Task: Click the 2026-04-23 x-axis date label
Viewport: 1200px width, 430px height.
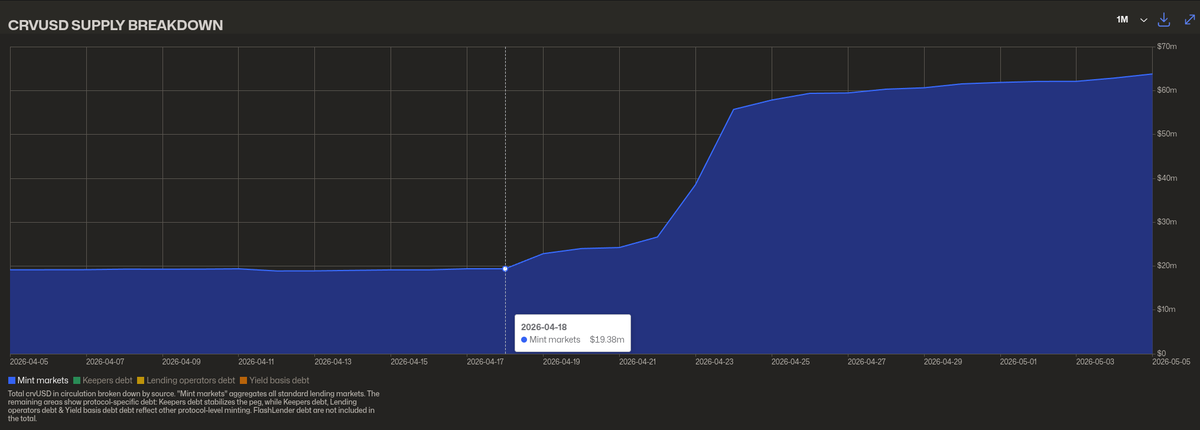Action: [714, 361]
